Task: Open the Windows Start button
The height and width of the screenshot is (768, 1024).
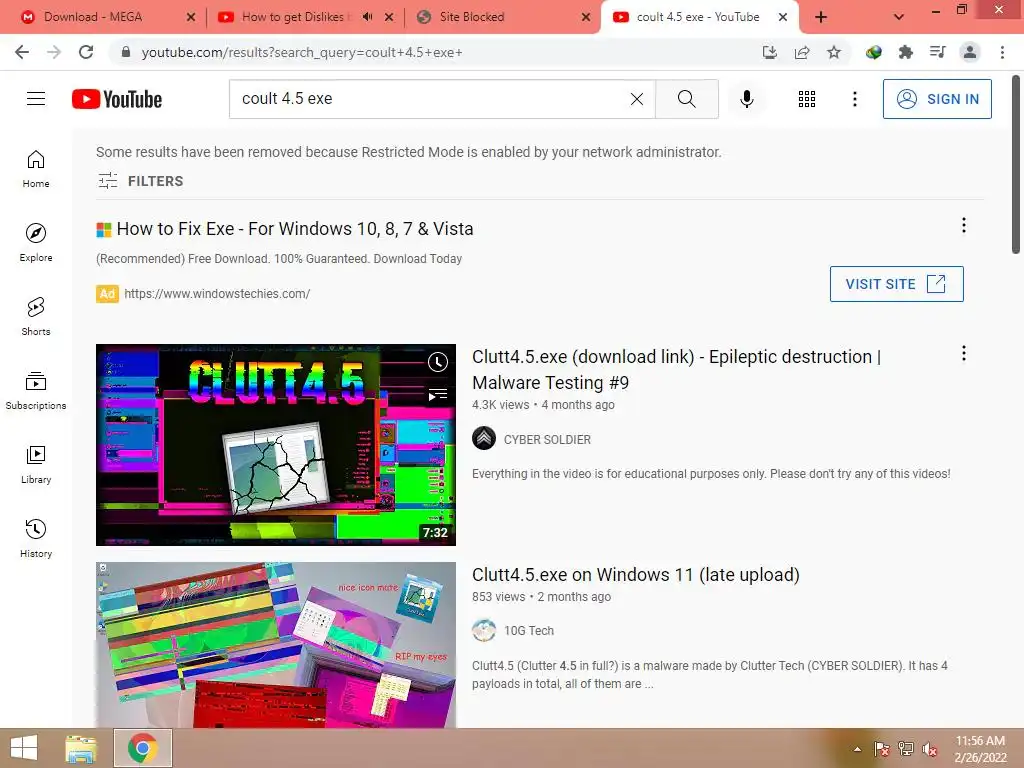Action: [24, 748]
